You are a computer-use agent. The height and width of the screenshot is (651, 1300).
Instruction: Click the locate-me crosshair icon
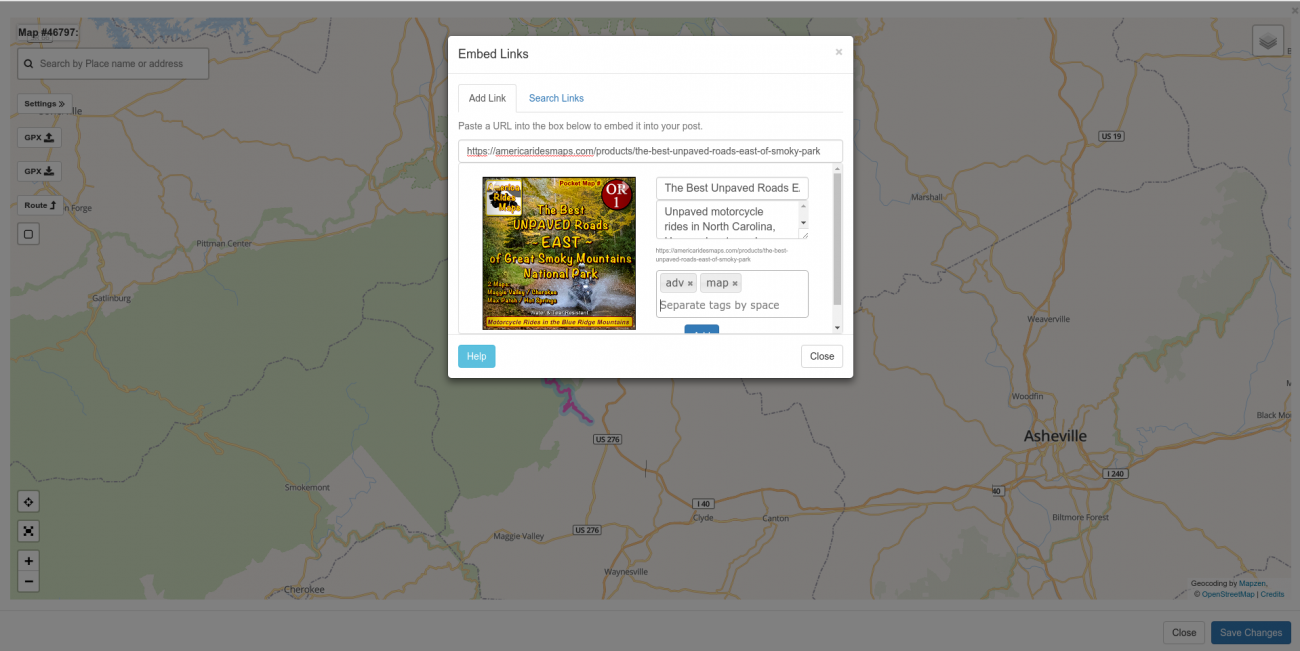[28, 502]
